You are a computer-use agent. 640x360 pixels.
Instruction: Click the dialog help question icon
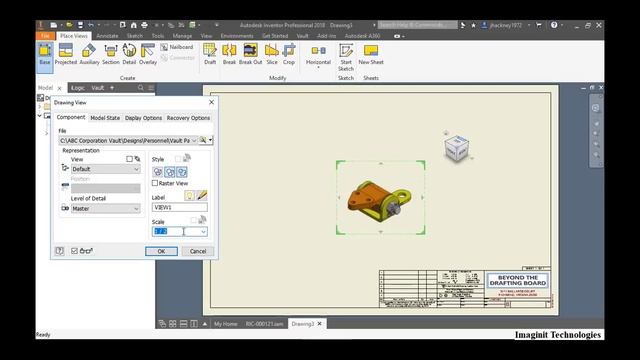tap(60, 251)
